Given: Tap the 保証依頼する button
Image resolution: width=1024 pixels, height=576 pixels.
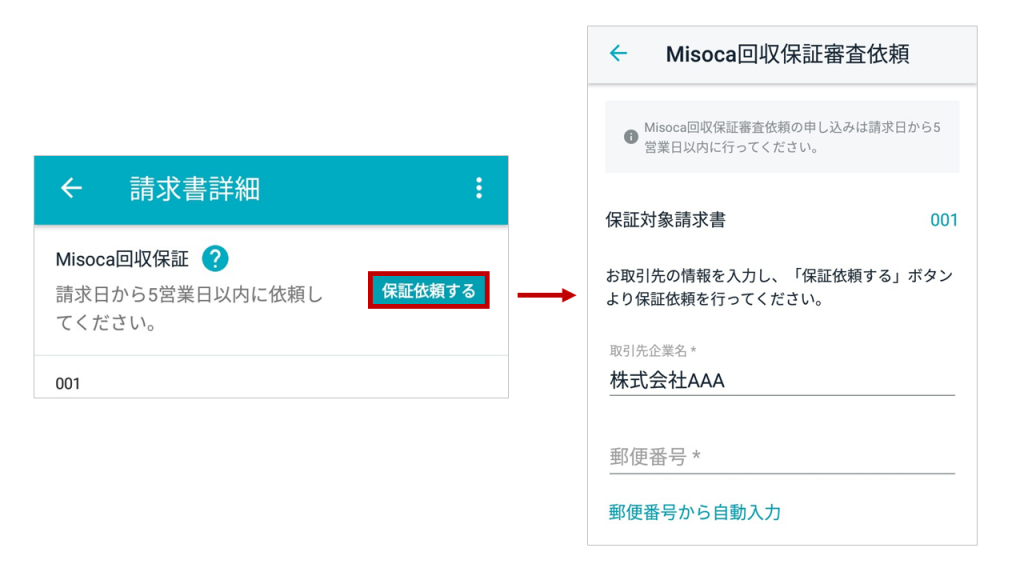Looking at the screenshot, I should pos(428,291).
